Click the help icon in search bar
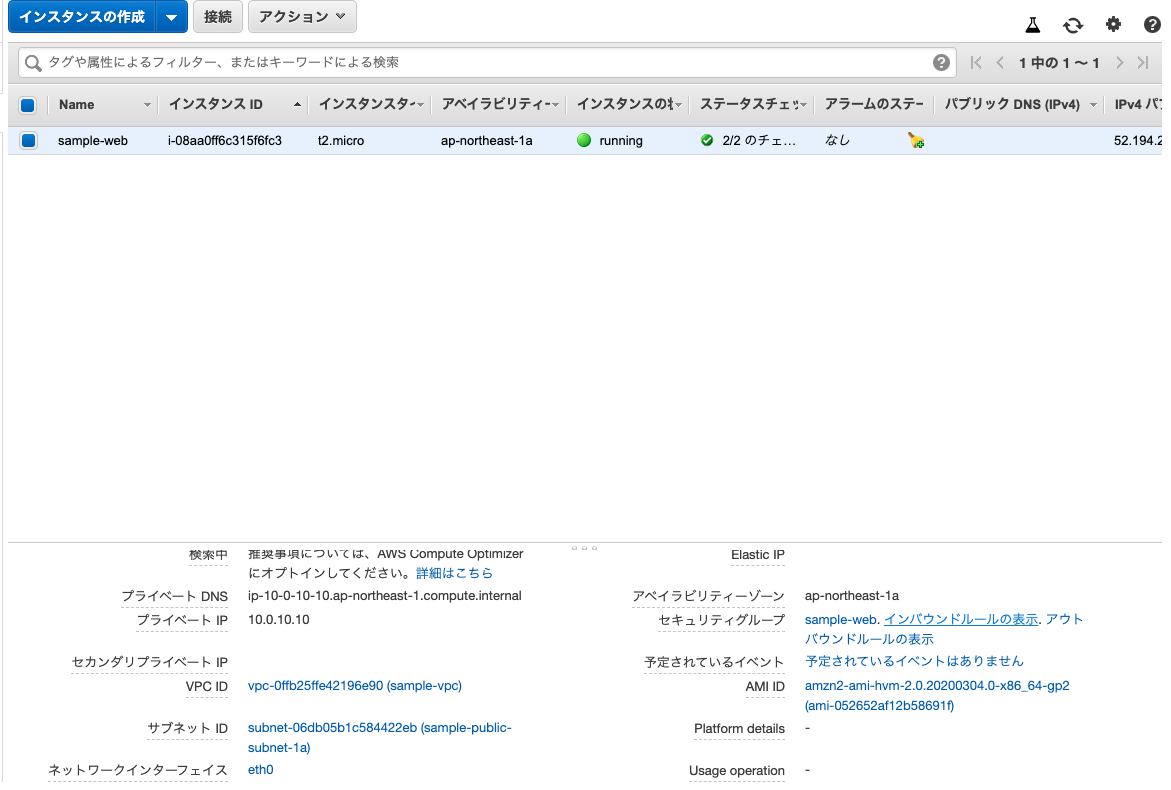Image resolution: width=1171 pixels, height=790 pixels. [x=941, y=63]
